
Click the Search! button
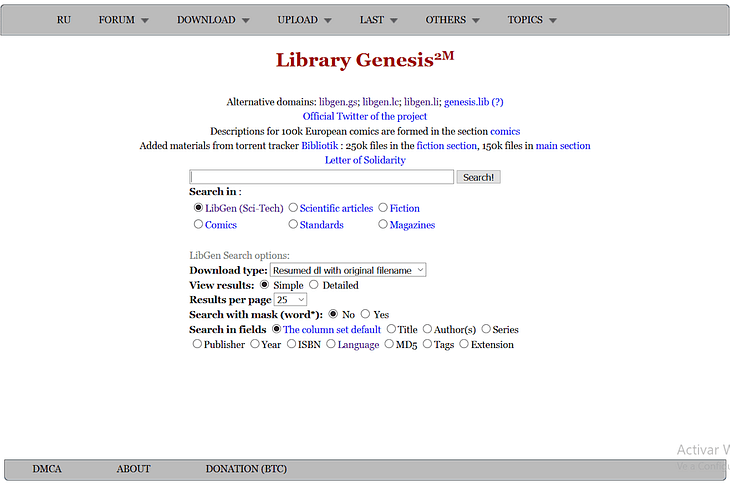pos(479,177)
